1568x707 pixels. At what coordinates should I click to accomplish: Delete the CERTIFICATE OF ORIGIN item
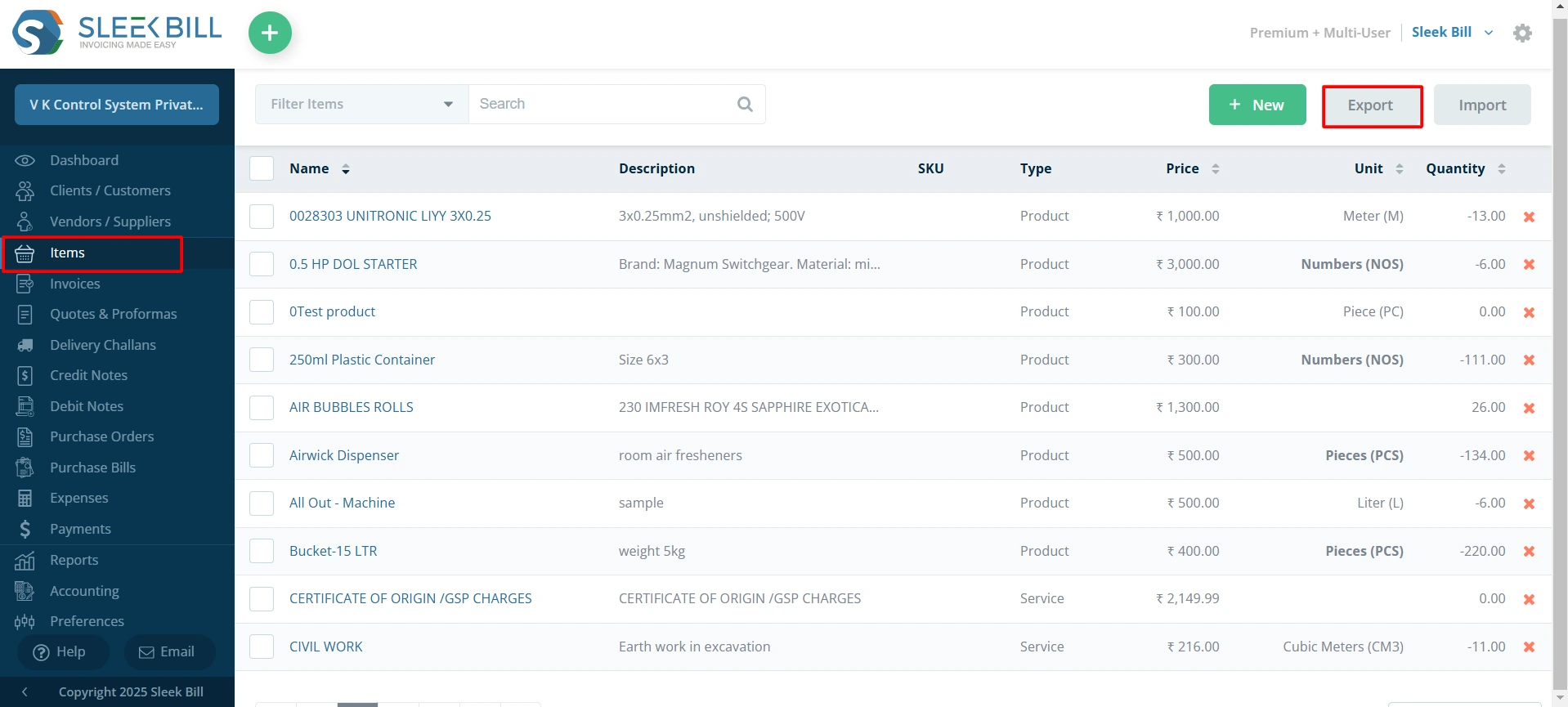click(1529, 599)
